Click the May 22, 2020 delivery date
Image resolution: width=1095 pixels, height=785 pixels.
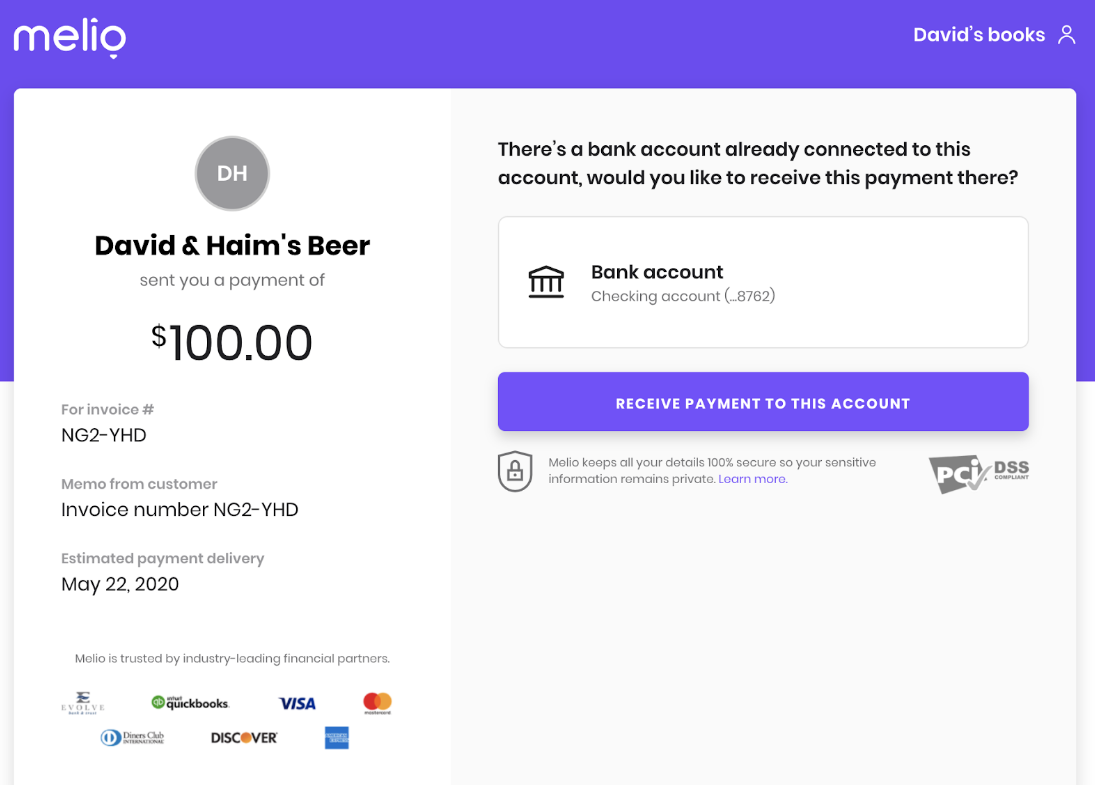(120, 584)
